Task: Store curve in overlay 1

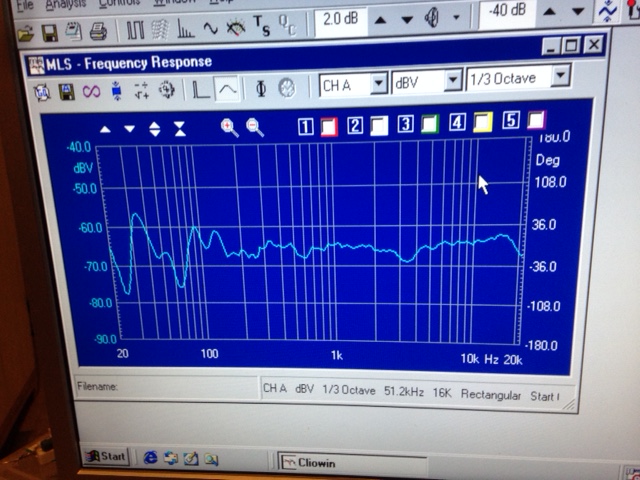Action: click(306, 127)
